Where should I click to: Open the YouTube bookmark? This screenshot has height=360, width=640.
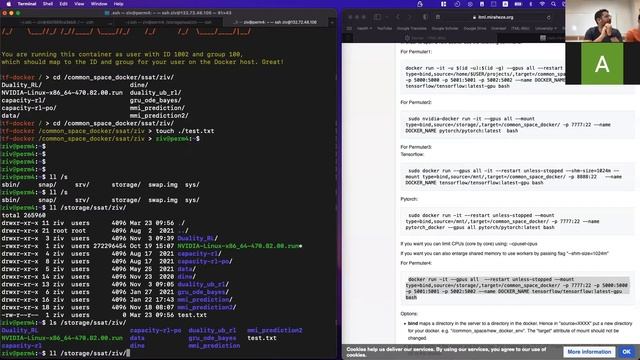(384, 29)
